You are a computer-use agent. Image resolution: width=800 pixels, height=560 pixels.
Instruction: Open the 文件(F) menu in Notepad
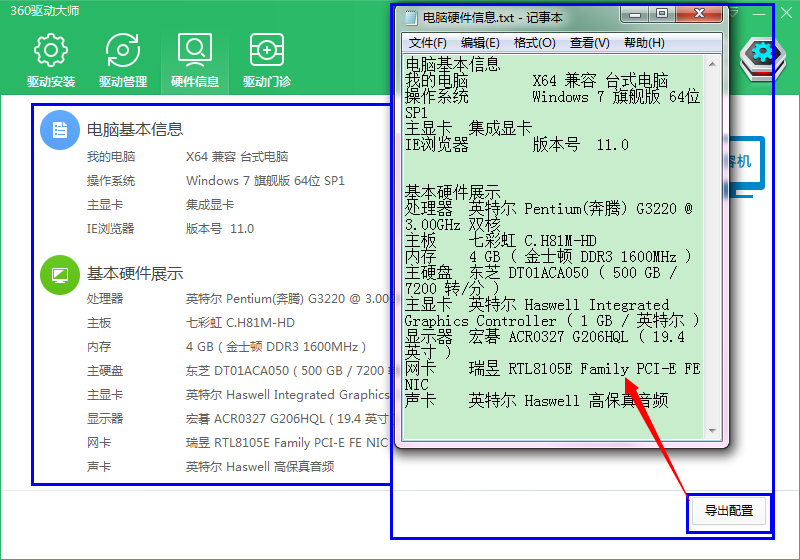(x=428, y=43)
